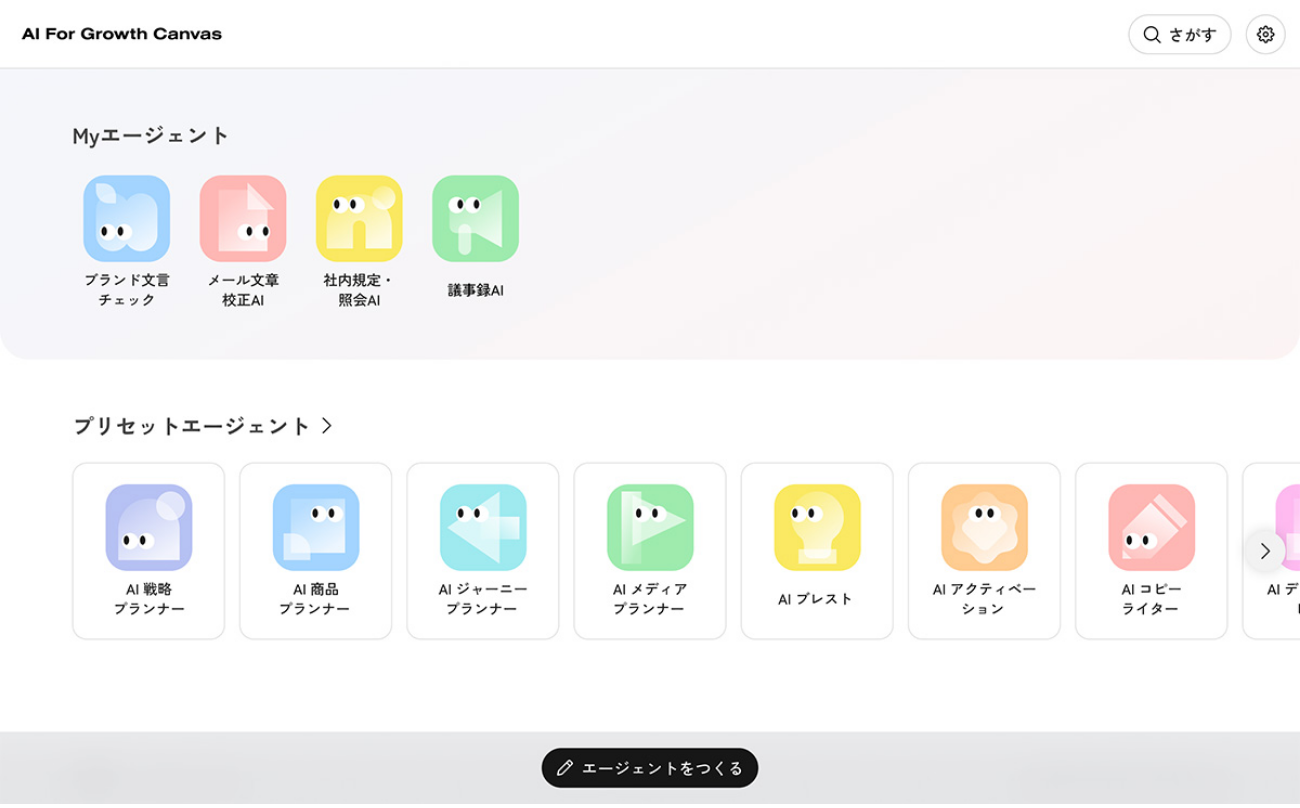Click the さがす search control

point(1180,34)
